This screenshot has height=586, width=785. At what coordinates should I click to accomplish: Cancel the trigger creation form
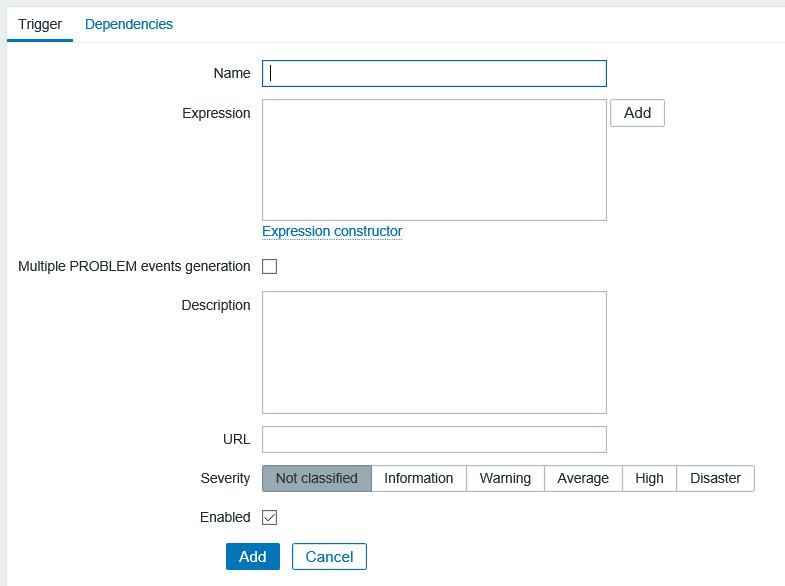[329, 556]
